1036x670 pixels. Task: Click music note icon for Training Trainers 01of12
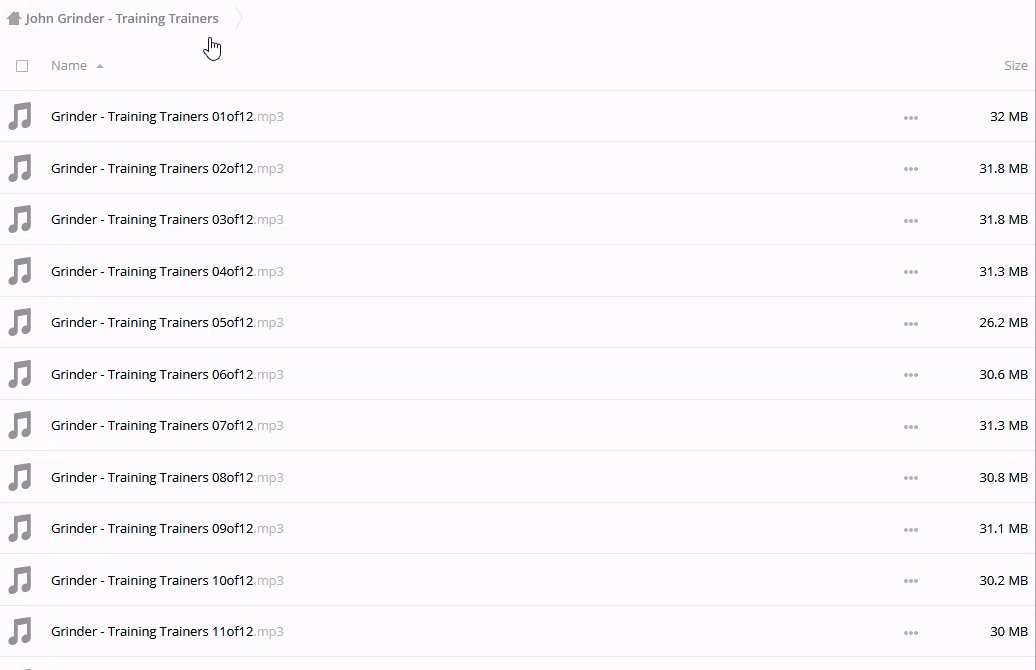click(20, 116)
